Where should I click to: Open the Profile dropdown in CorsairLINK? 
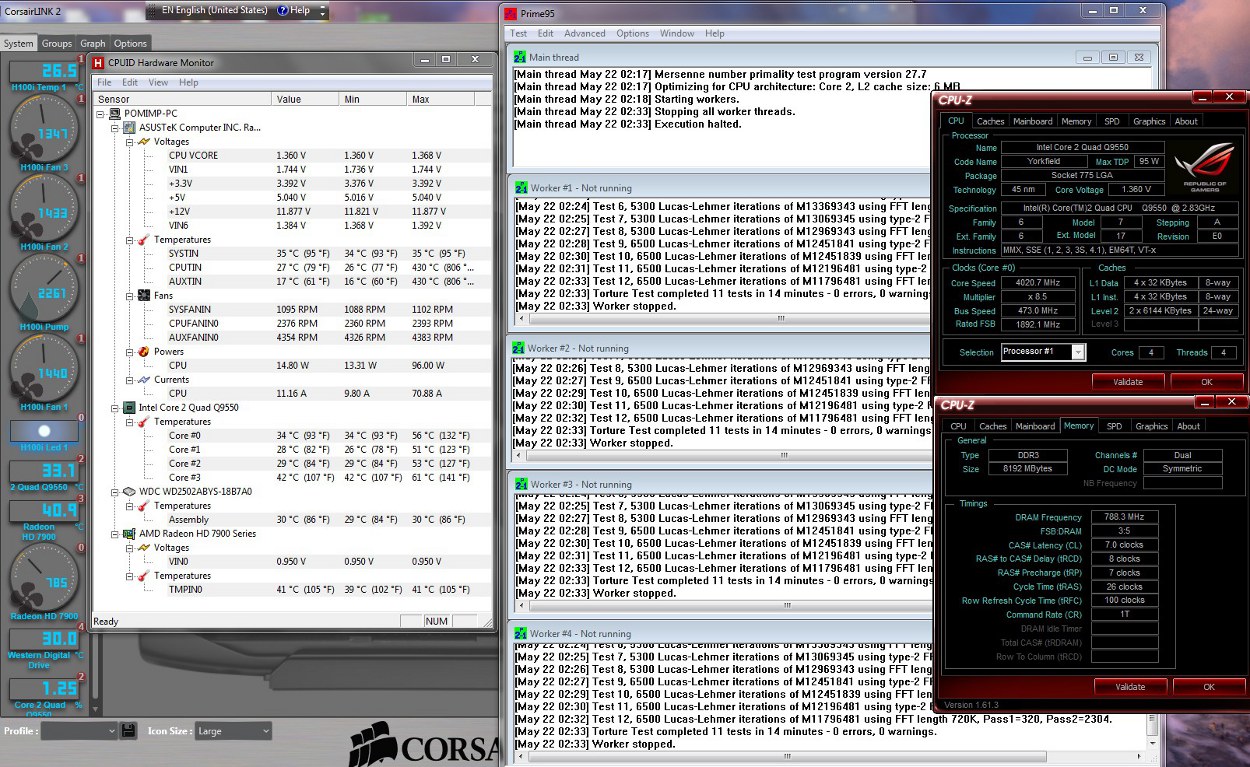tap(79, 731)
